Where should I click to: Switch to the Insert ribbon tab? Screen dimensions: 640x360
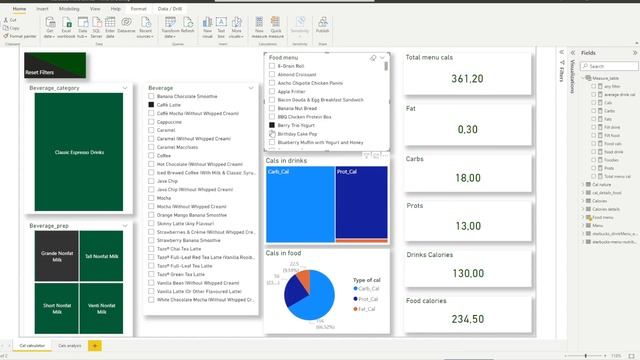pyautogui.click(x=42, y=9)
